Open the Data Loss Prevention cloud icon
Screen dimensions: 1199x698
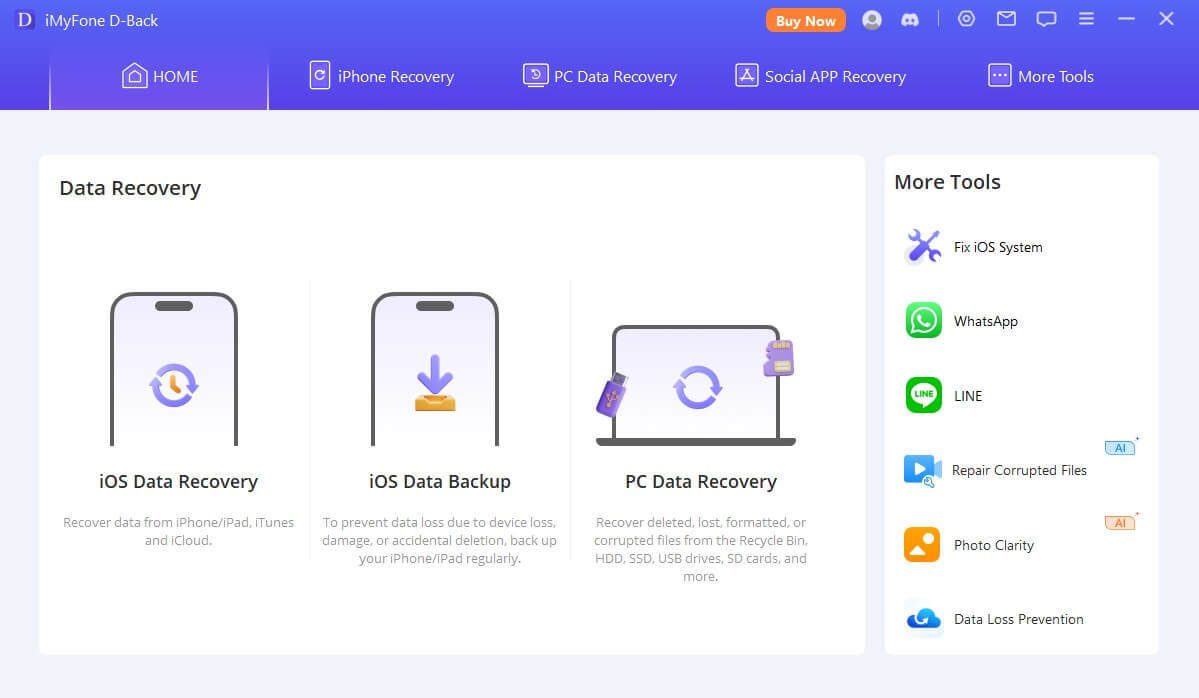point(922,619)
